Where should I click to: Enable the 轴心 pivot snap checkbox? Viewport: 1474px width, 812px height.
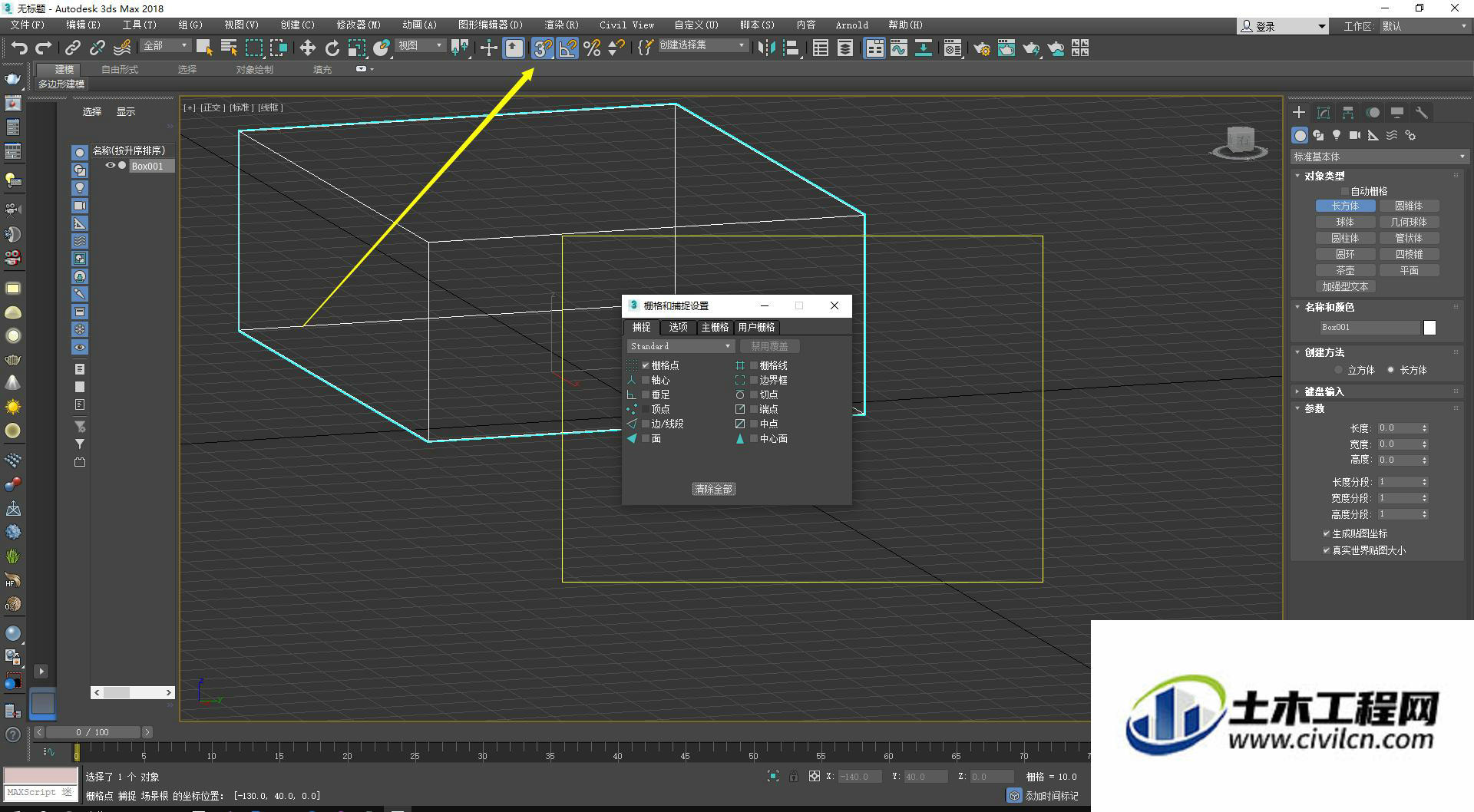646,380
